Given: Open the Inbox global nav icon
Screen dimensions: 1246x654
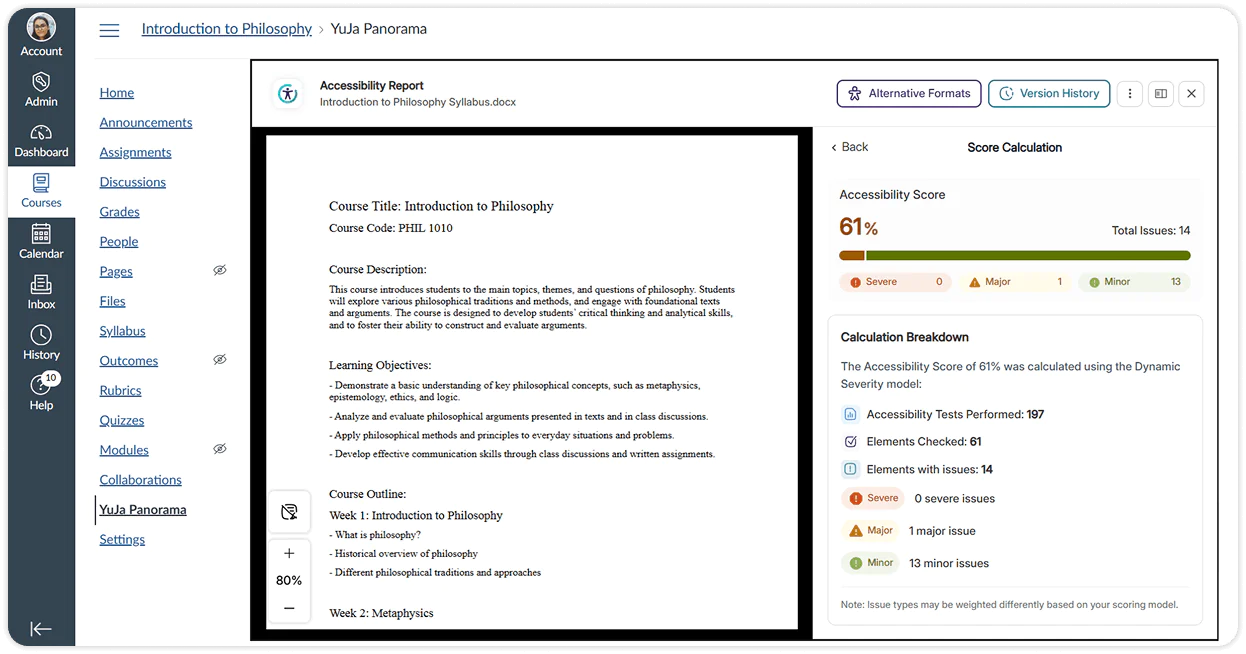Looking at the screenshot, I should tap(41, 285).
